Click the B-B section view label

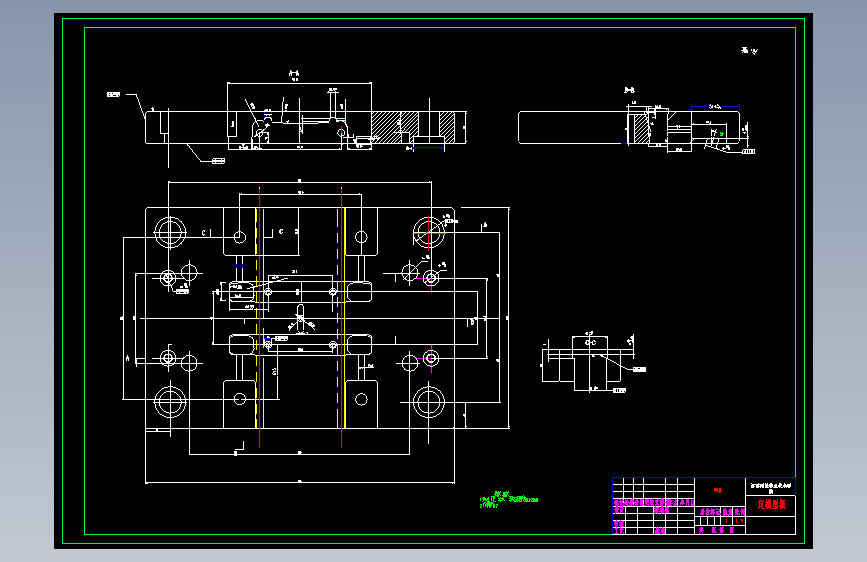point(629,90)
